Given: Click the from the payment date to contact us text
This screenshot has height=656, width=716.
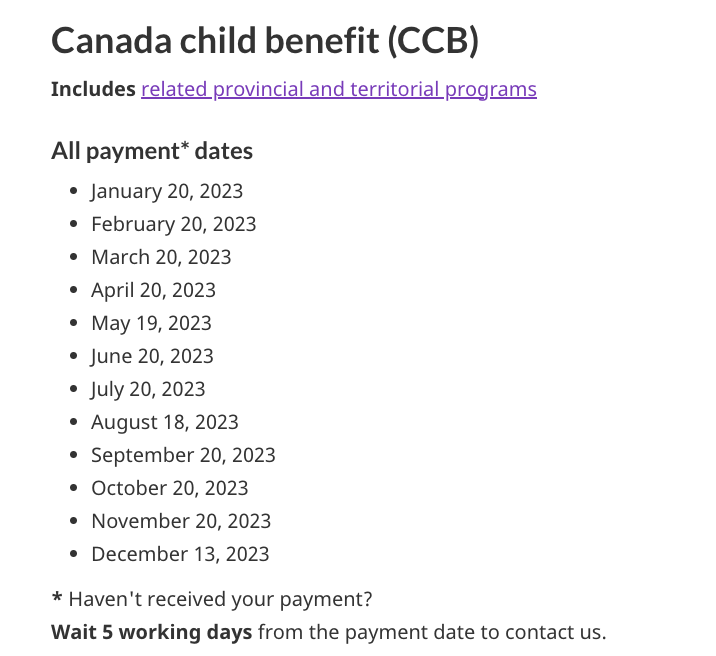Looking at the screenshot, I should click(432, 632).
